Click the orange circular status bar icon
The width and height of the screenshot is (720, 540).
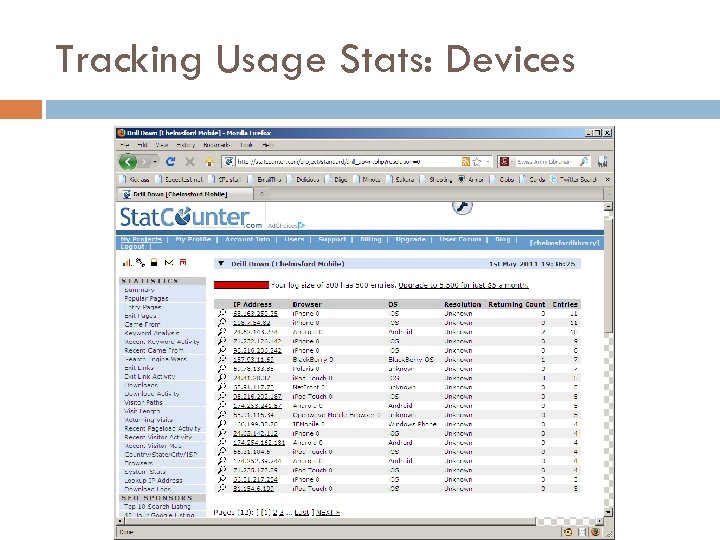point(568,532)
